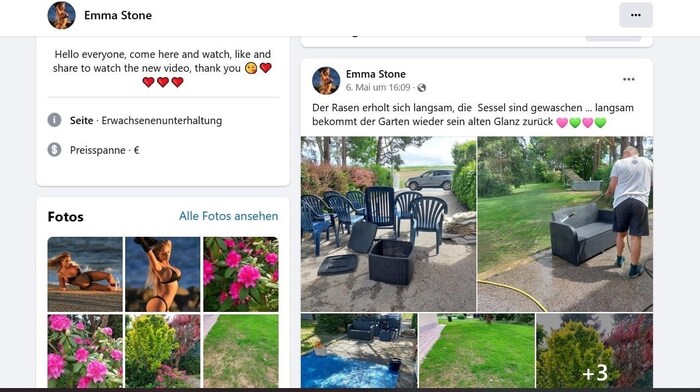Click the Alle Fotos ansehen link
700x392 pixels.
coord(229,216)
